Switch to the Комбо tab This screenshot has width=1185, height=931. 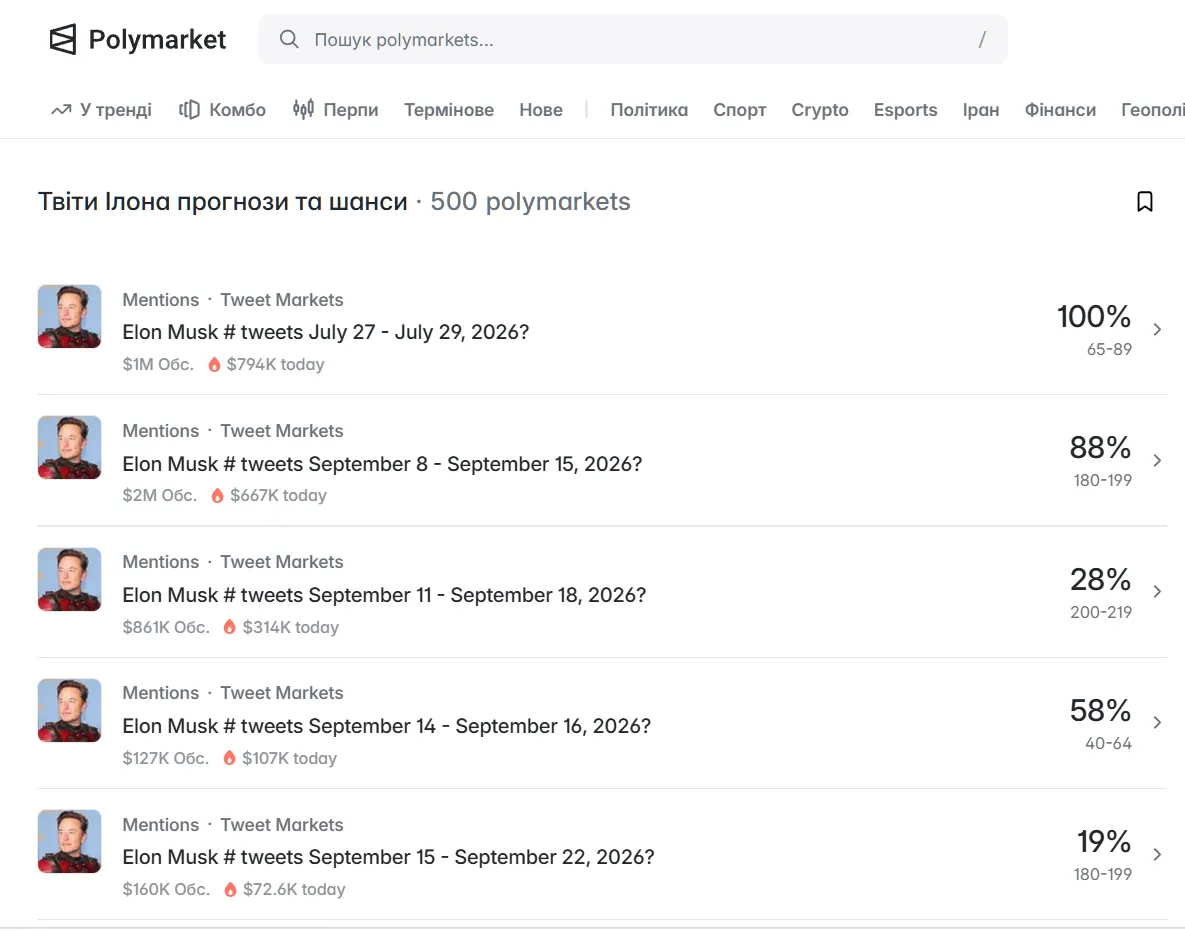(x=222, y=110)
